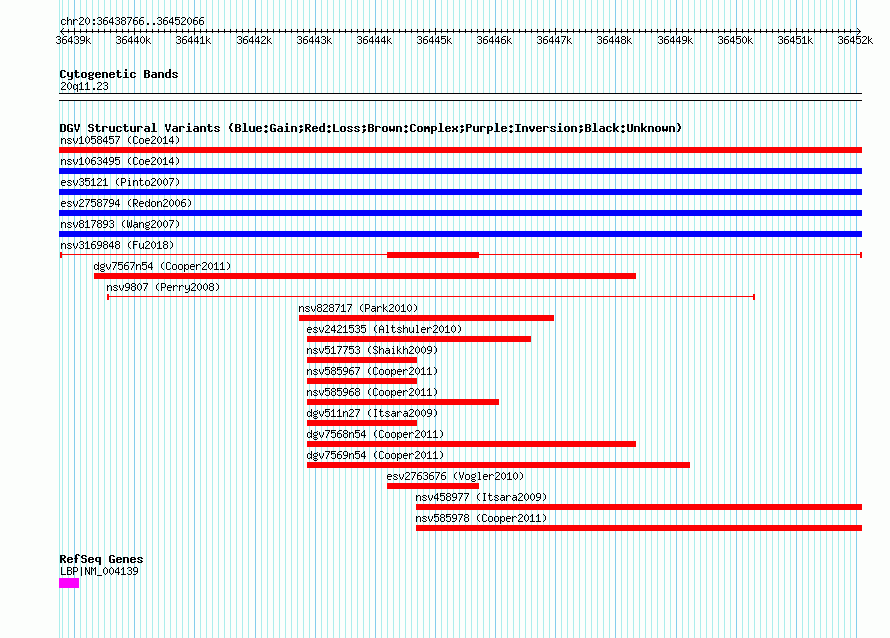Click the 36445k ruler position label
Viewport: 890px width, 638px height.
tap(434, 40)
